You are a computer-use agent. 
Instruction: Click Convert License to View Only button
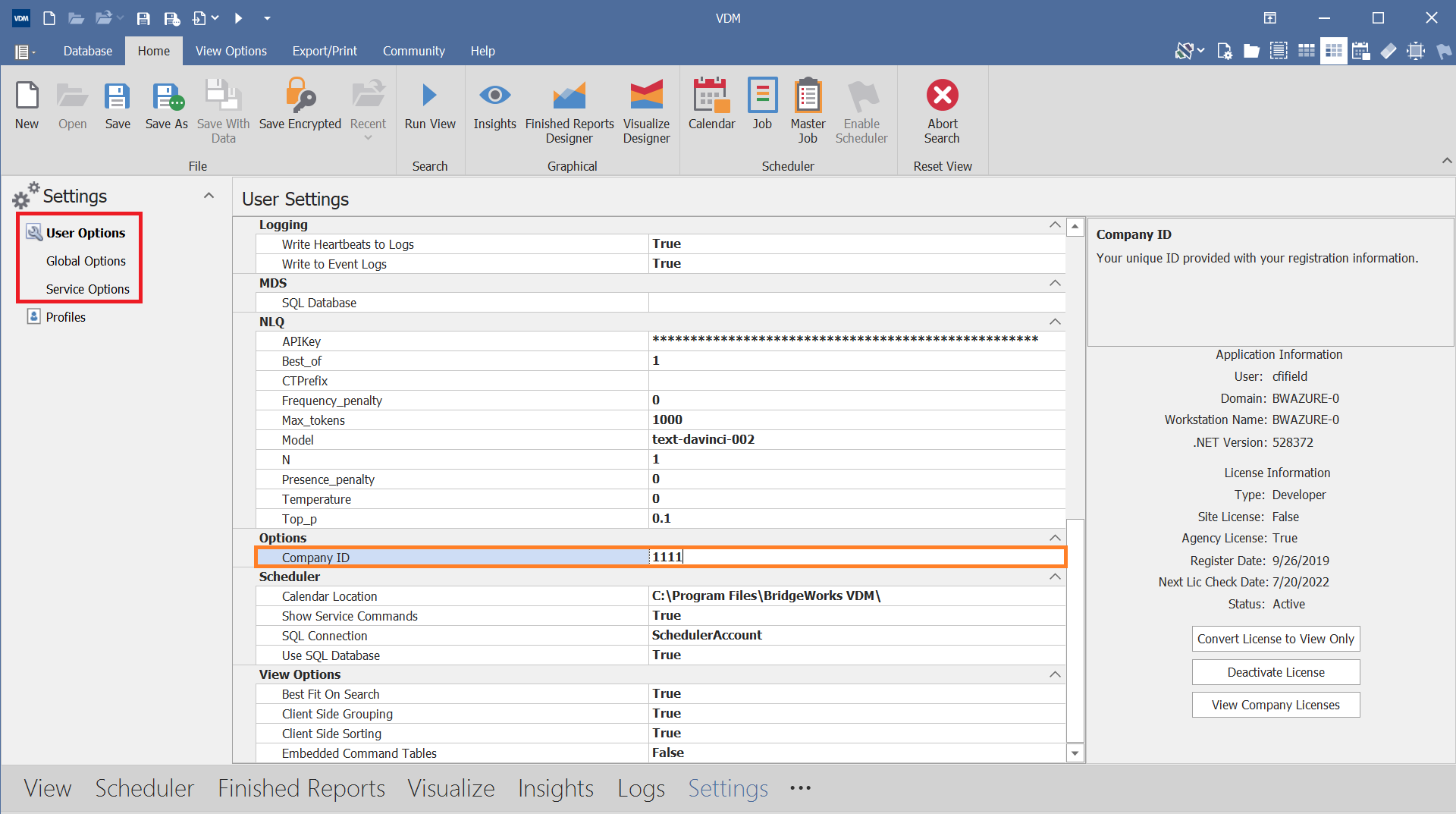1276,639
